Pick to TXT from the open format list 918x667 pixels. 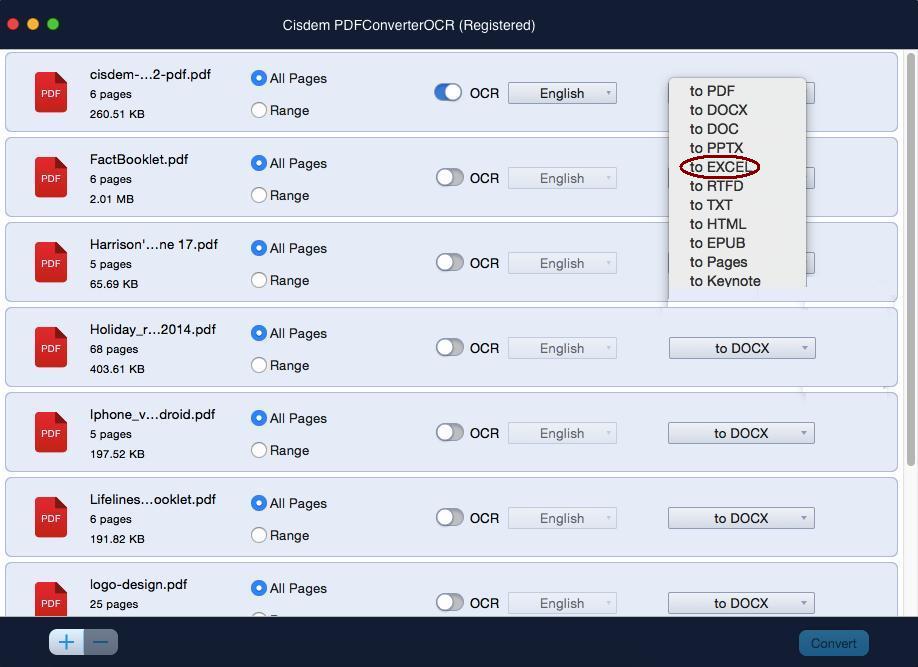[710, 205]
